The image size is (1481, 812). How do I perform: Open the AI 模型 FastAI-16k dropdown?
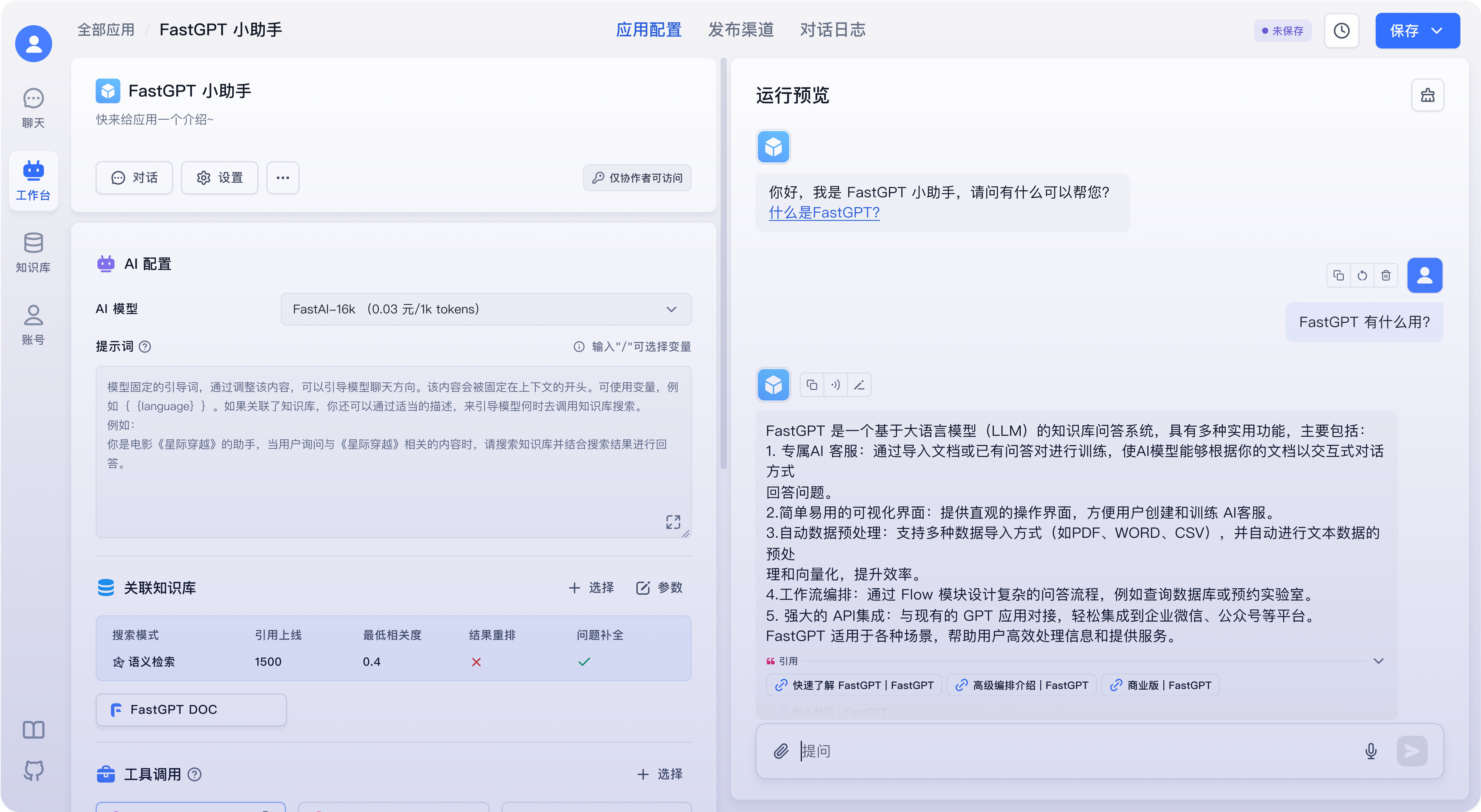tap(486, 309)
